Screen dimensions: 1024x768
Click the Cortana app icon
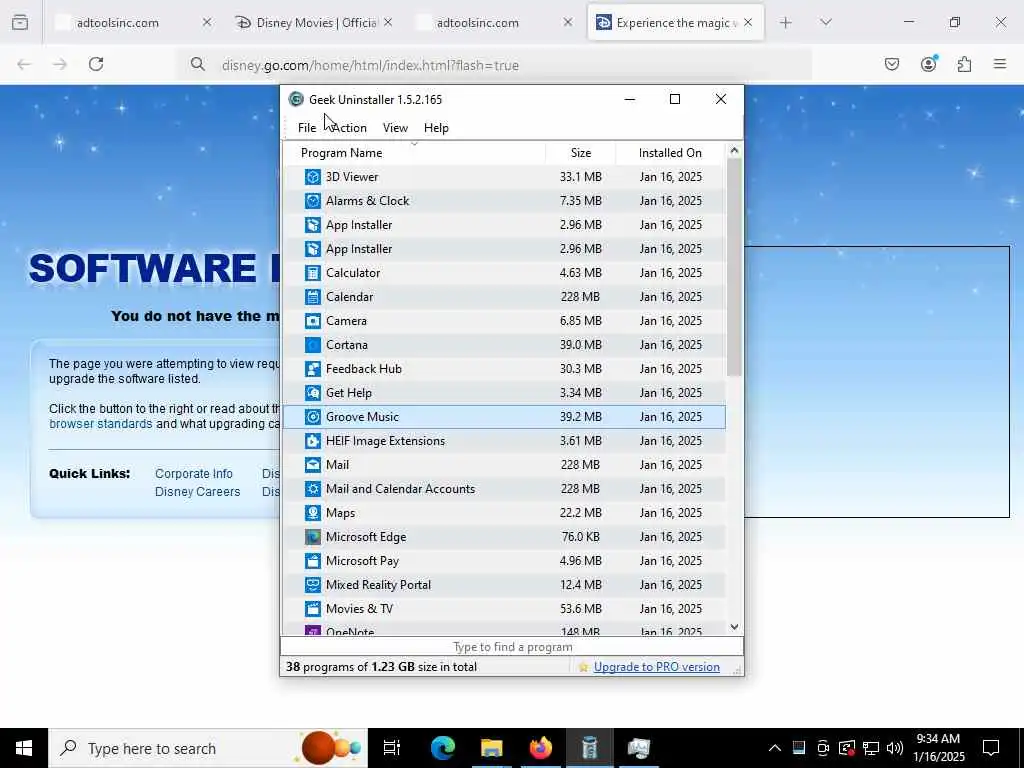(x=313, y=345)
